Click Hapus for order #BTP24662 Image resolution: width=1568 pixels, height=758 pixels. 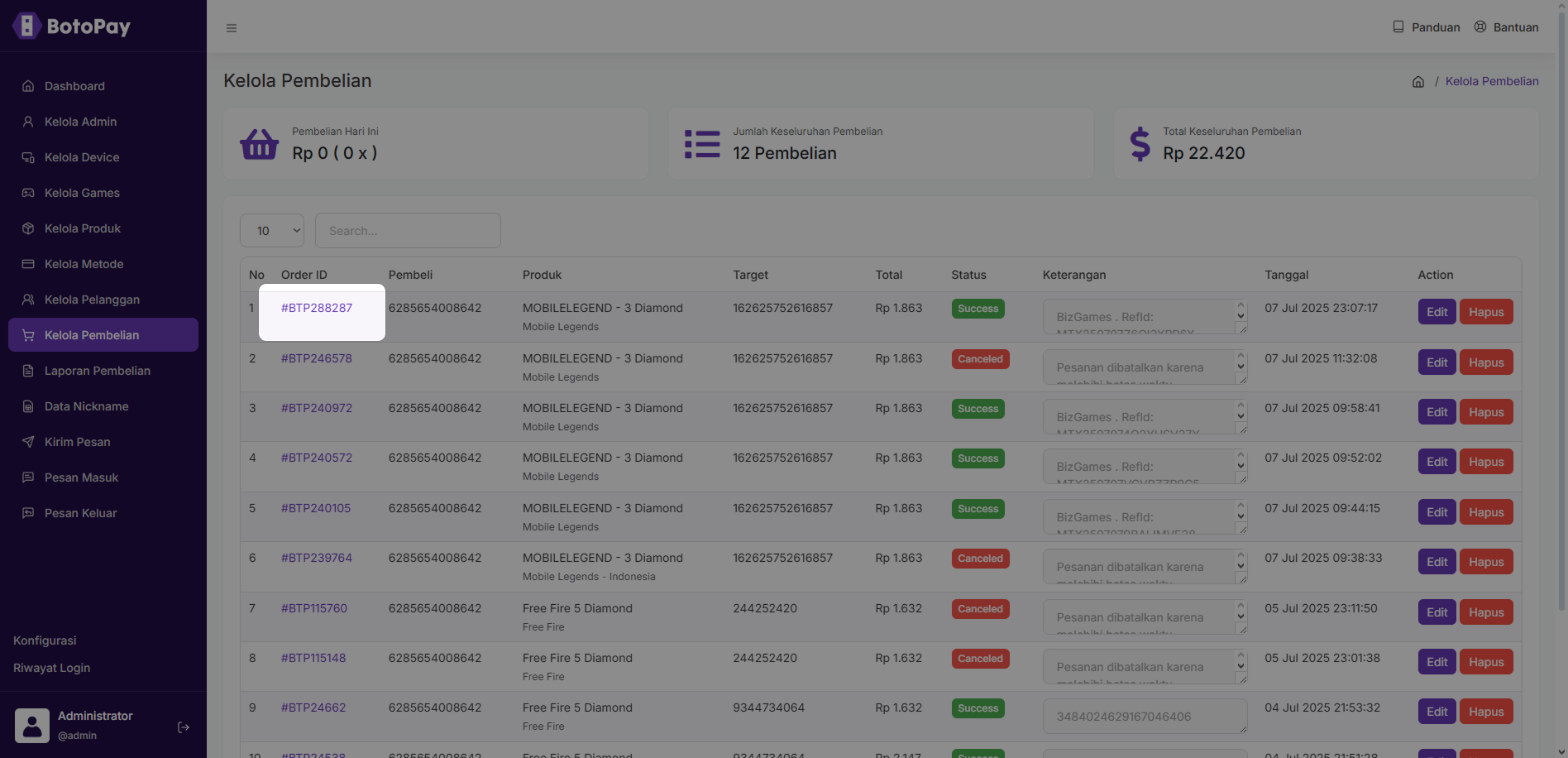pos(1486,712)
